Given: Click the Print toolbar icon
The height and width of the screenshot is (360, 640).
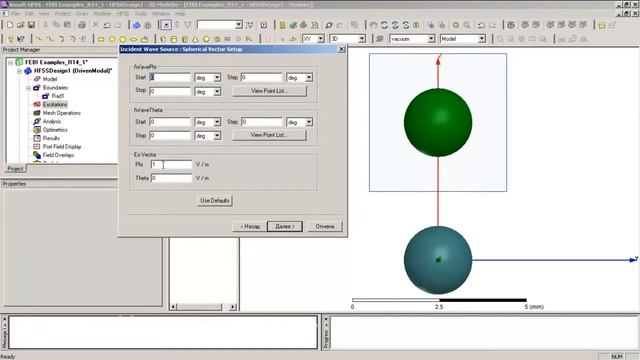Looking at the screenshot, I should [82, 25].
